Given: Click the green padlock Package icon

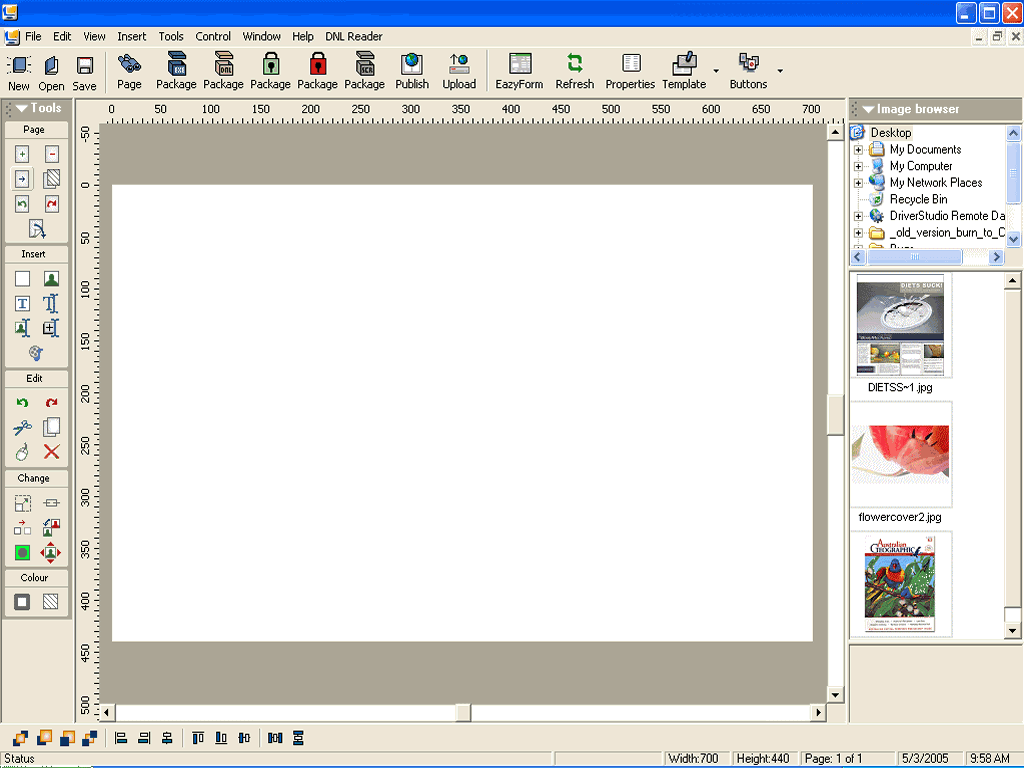Looking at the screenshot, I should click(270, 64).
